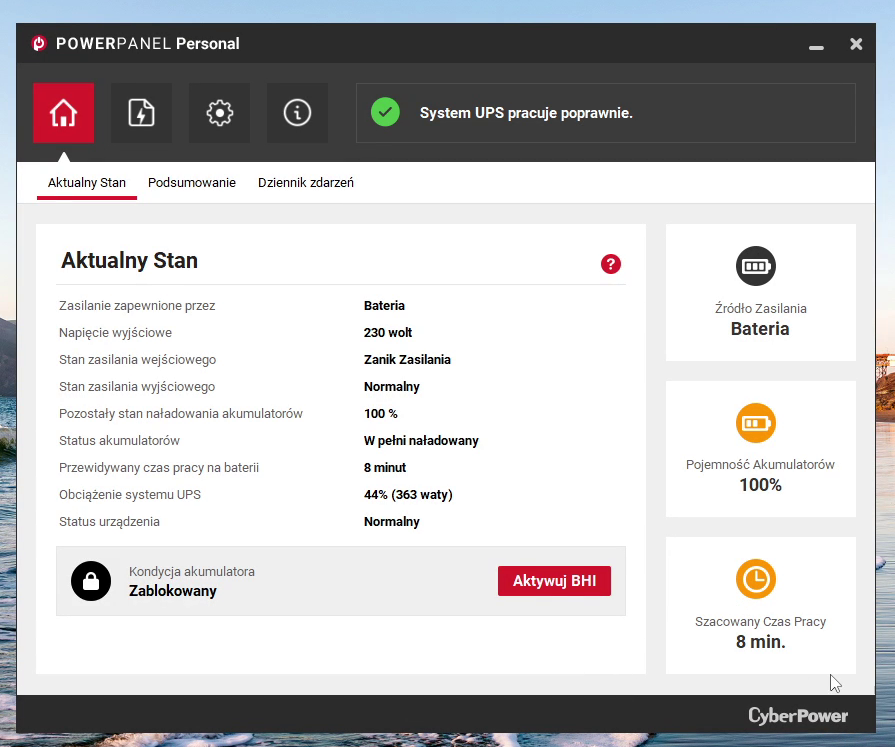Open the settings gear icon
Image resolution: width=895 pixels, height=747 pixels.
point(219,113)
